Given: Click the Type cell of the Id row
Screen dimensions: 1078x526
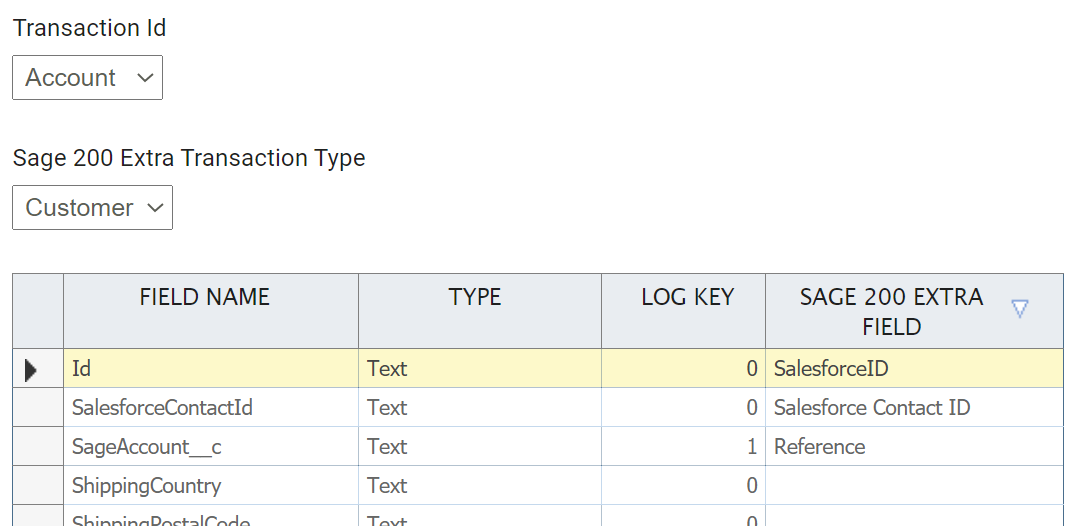Looking at the screenshot, I should (x=479, y=369).
